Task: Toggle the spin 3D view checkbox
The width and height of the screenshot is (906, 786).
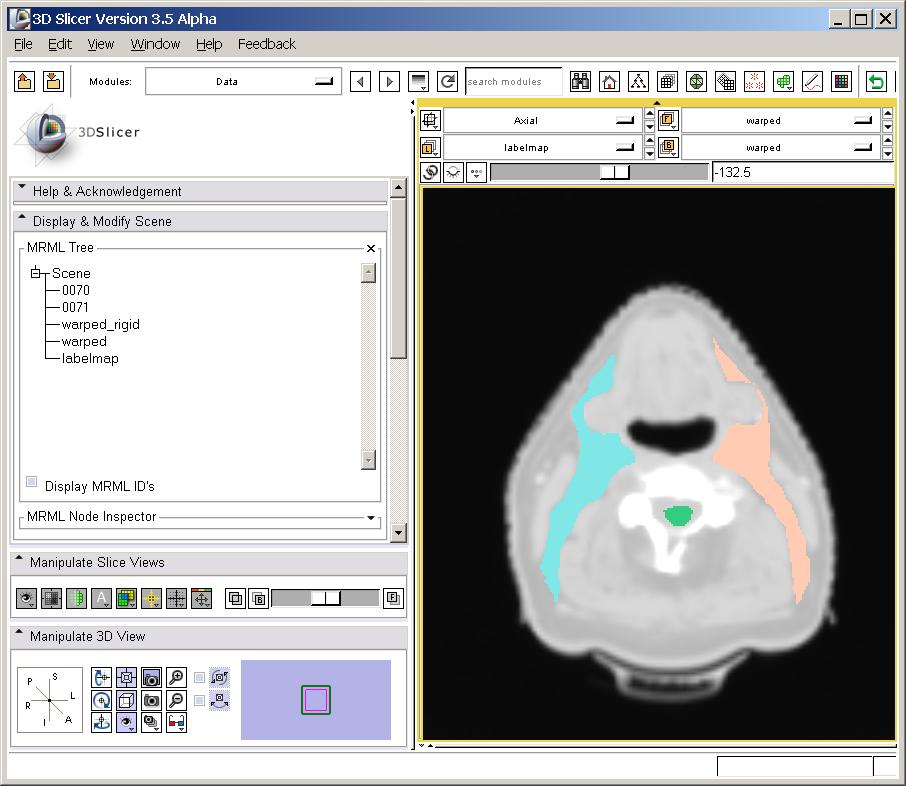Action: (200, 678)
